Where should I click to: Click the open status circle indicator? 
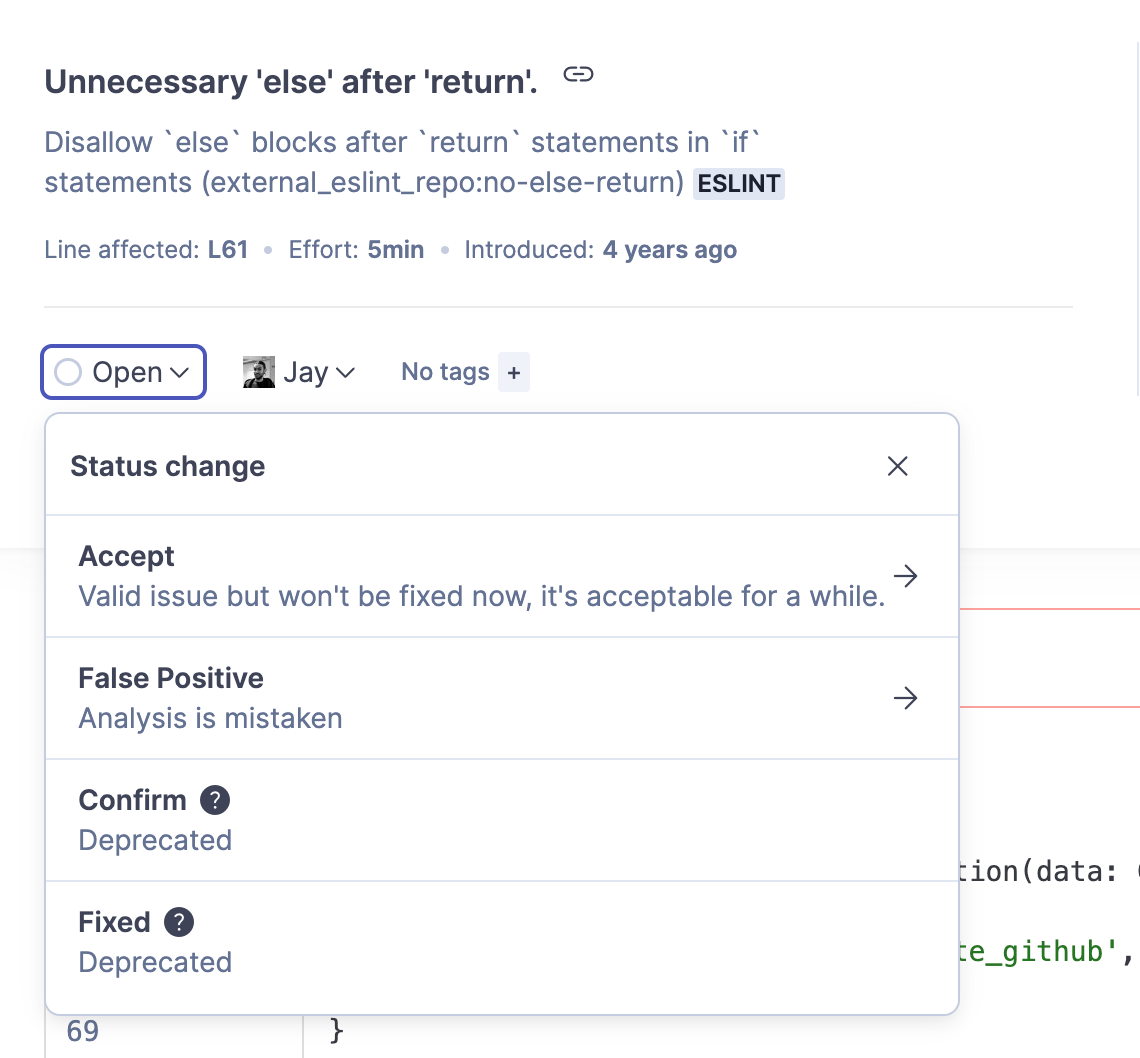pos(68,373)
